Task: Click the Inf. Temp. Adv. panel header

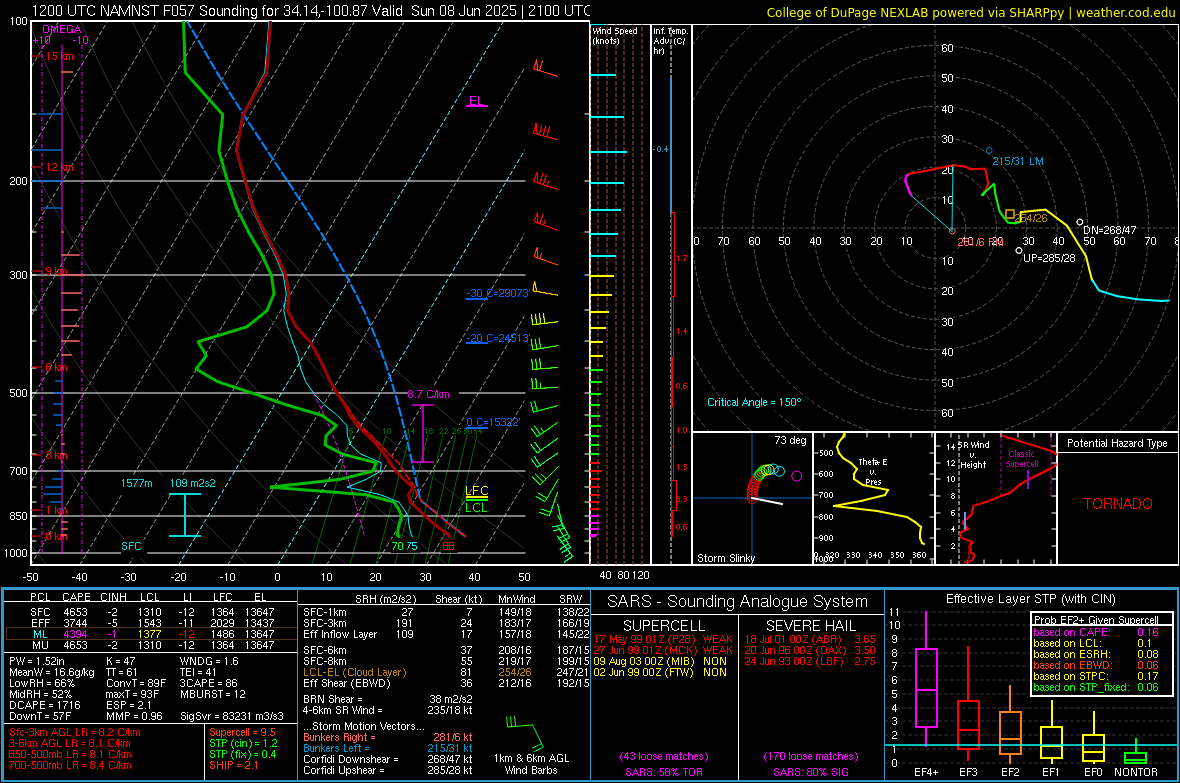Action: pos(670,41)
